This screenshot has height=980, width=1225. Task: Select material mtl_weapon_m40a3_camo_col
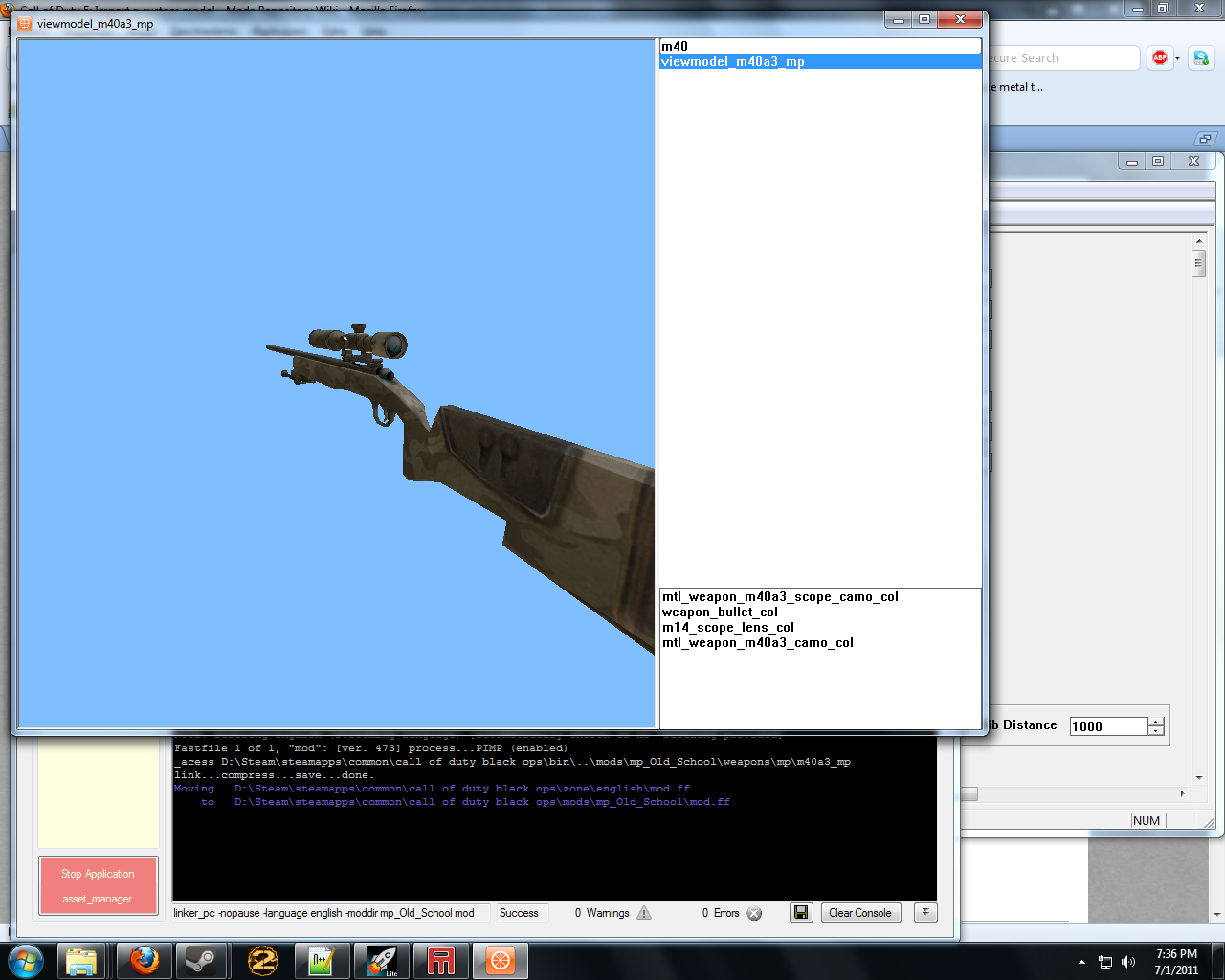tap(757, 642)
